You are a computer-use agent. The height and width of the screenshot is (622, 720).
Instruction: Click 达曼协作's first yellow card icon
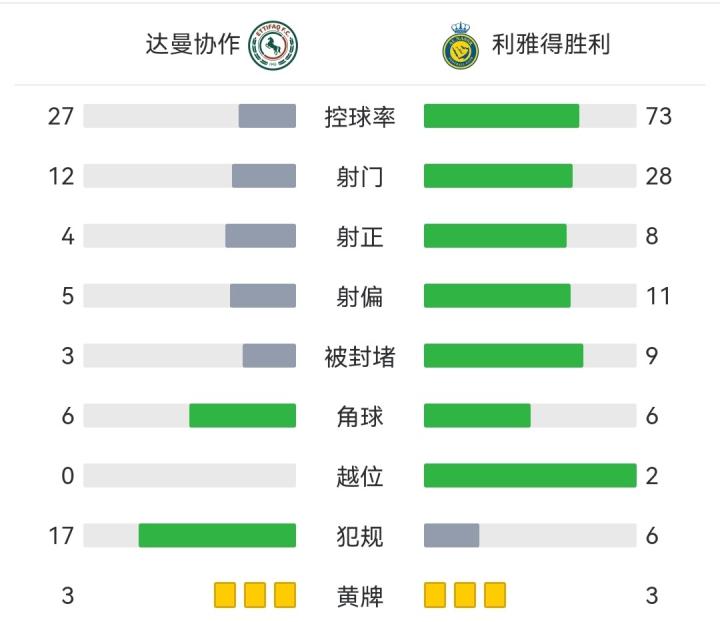pos(225,596)
